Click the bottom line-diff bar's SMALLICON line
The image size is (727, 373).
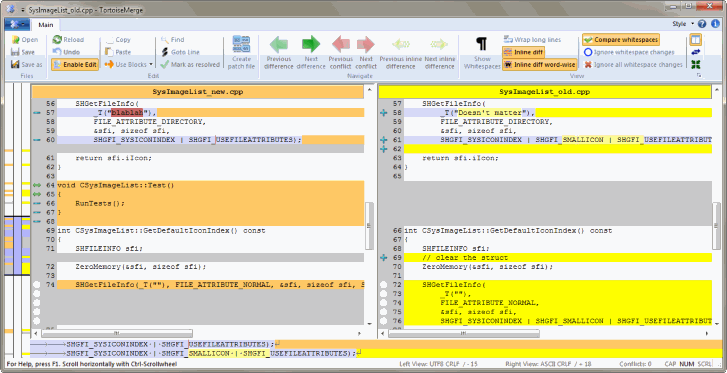click(x=376, y=354)
